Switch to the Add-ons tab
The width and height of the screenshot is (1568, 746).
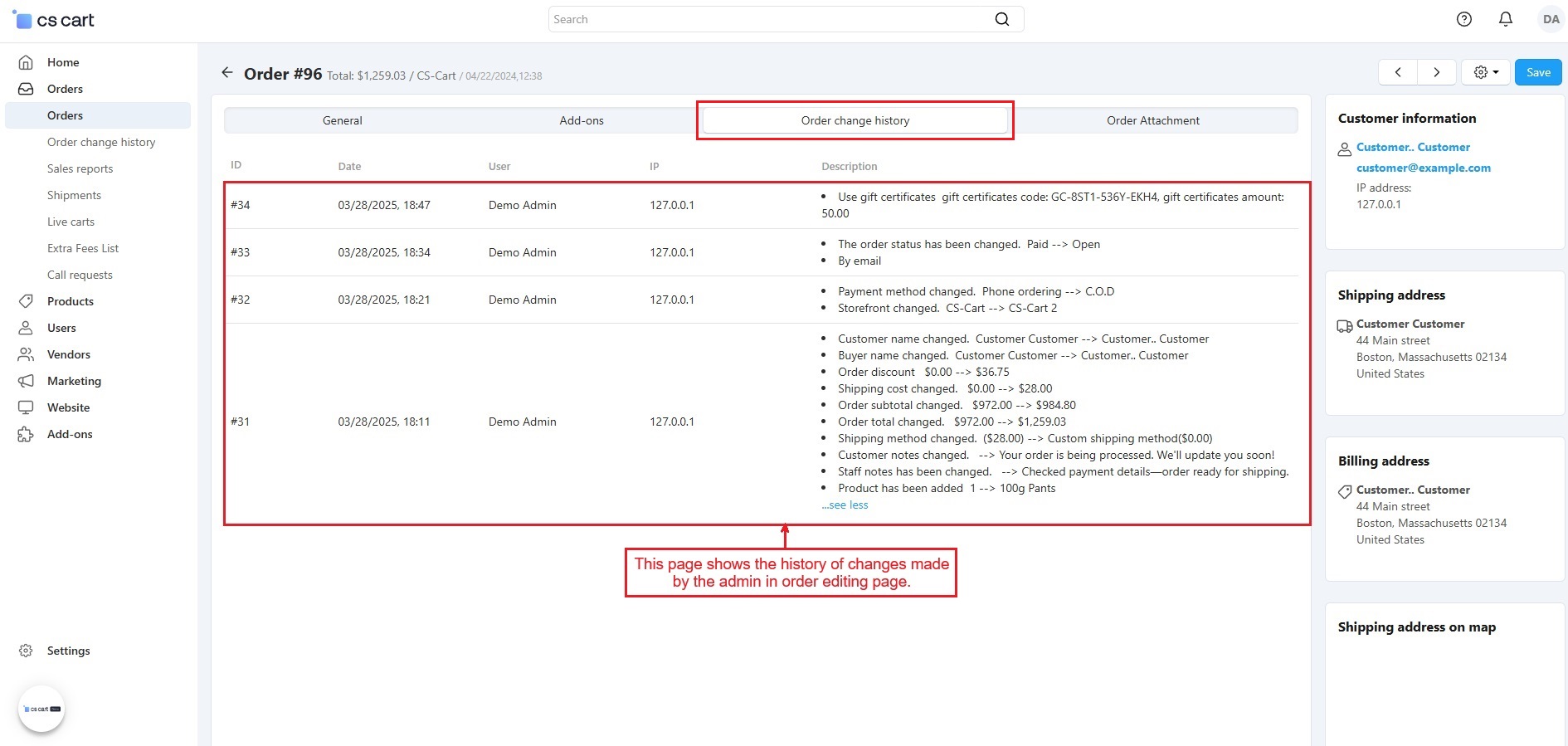[x=582, y=120]
